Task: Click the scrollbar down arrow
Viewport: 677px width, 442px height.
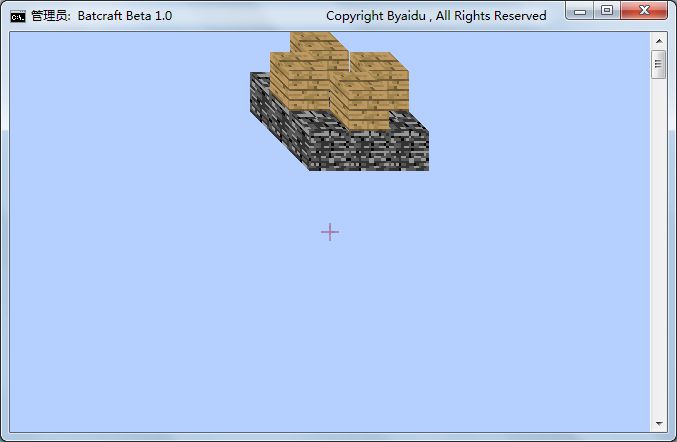Action: click(x=659, y=423)
